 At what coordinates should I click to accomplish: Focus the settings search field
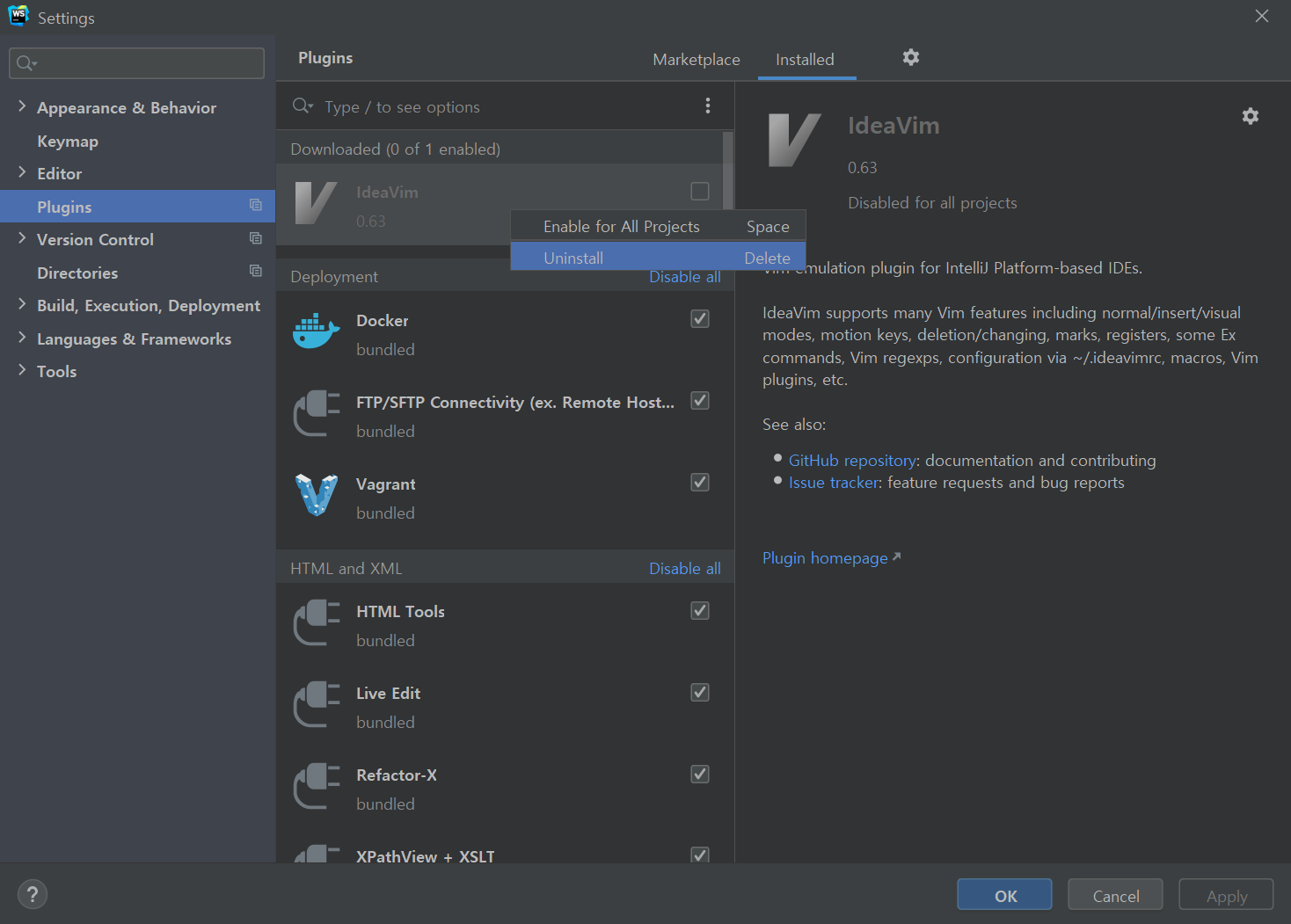point(136,63)
